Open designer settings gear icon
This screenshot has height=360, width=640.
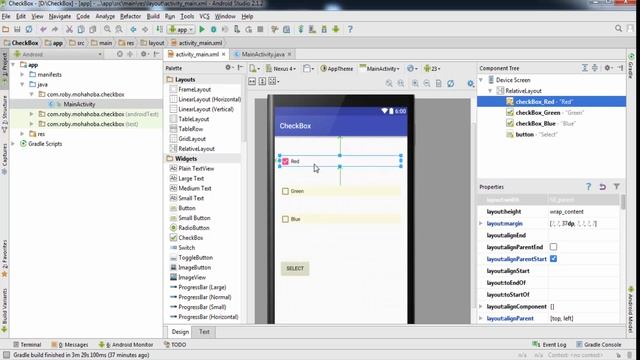(471, 83)
